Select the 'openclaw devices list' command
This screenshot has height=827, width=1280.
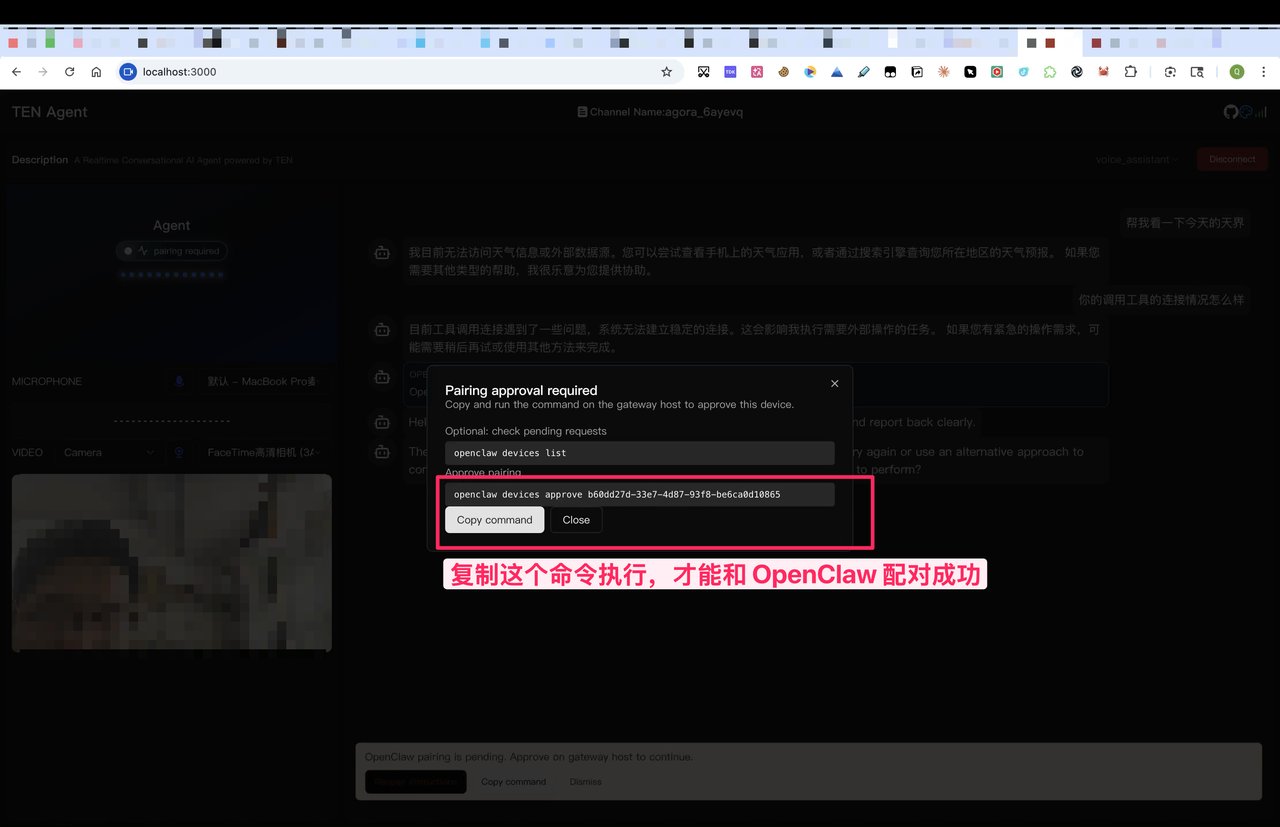pyautogui.click(x=510, y=453)
